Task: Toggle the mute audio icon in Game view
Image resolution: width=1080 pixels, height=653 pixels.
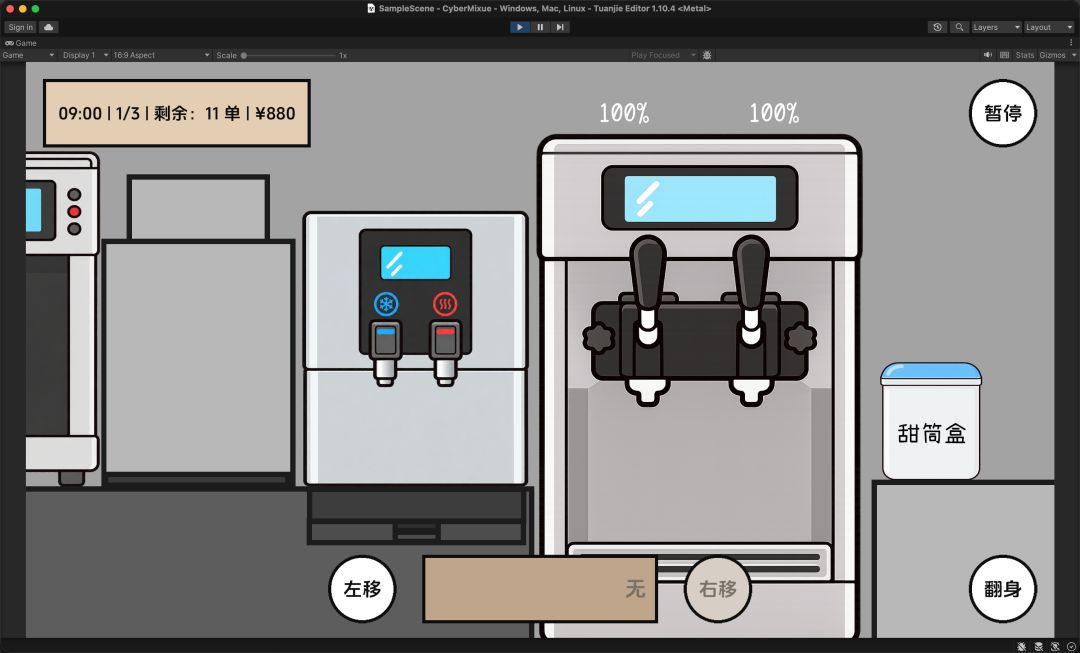Action: [988, 55]
